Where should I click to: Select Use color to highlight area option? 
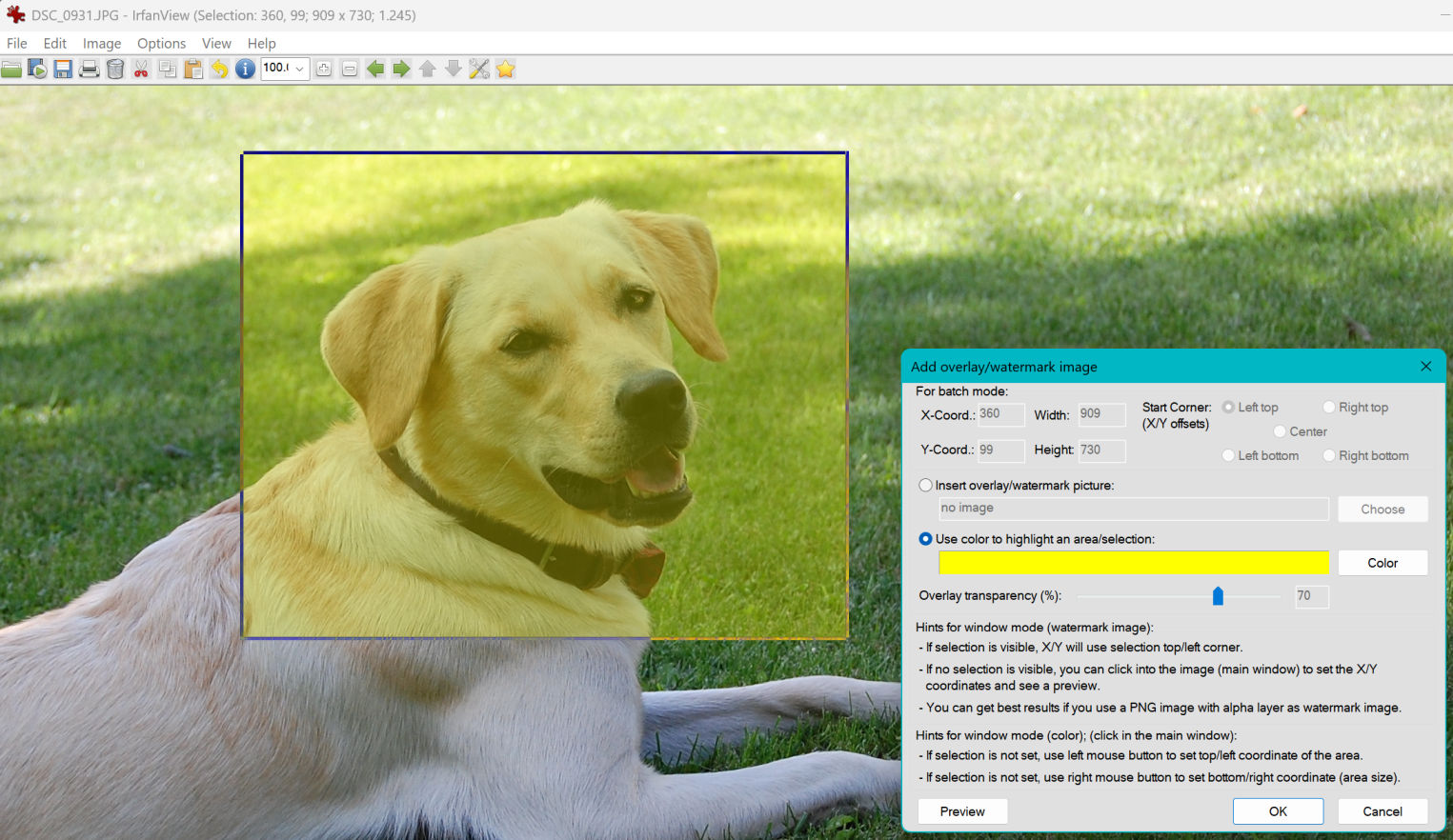click(x=925, y=539)
